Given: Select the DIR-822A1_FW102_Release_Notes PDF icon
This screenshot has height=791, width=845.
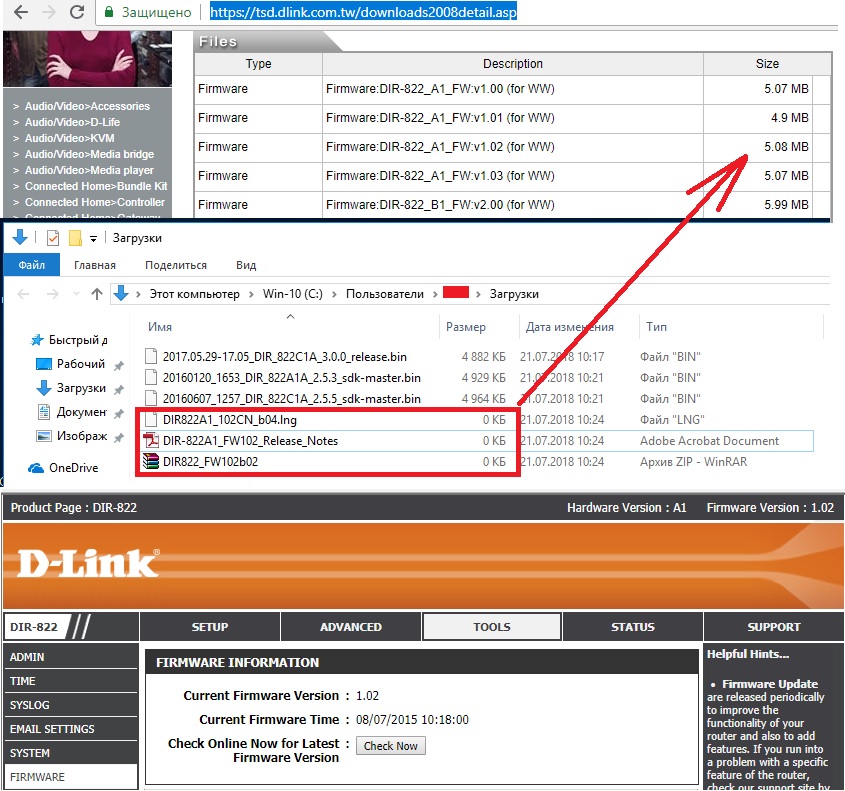Looking at the screenshot, I should (x=151, y=440).
